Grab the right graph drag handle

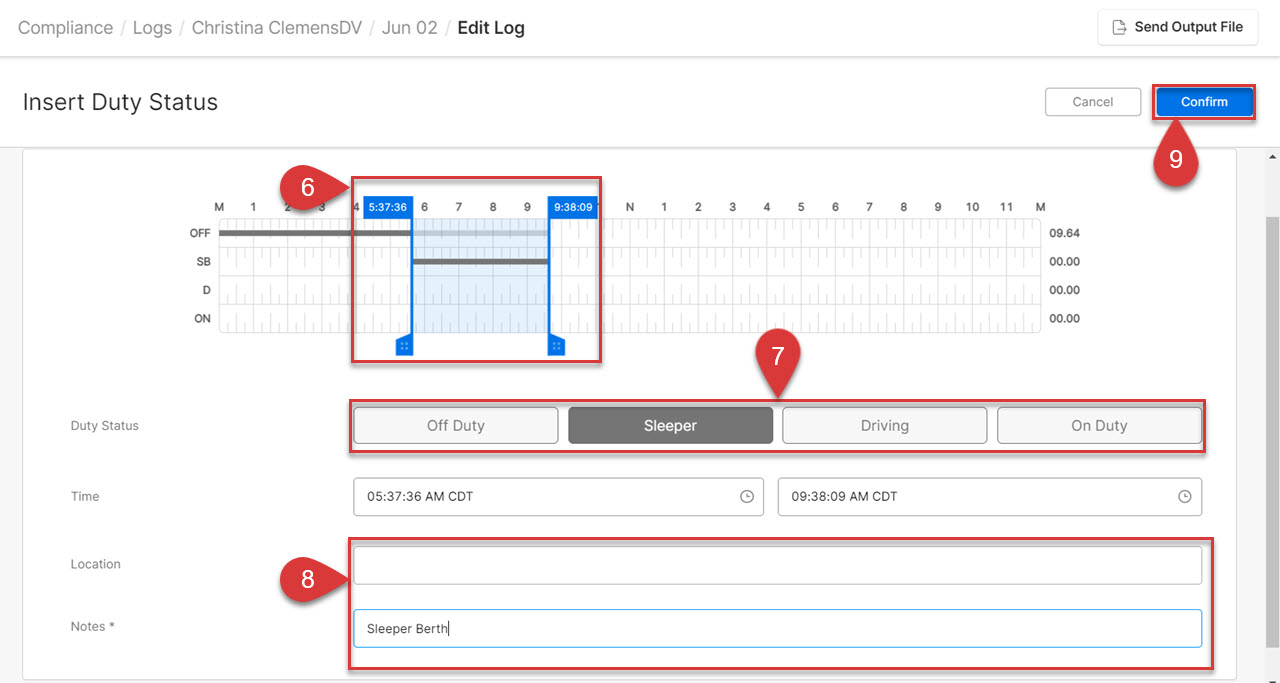556,345
